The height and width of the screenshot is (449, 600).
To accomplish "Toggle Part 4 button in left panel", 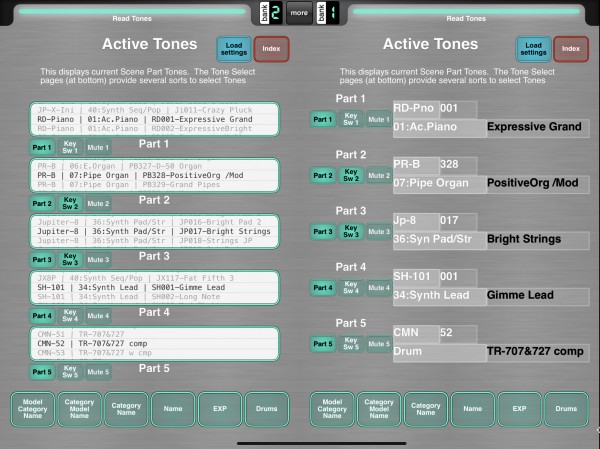I will (42, 316).
